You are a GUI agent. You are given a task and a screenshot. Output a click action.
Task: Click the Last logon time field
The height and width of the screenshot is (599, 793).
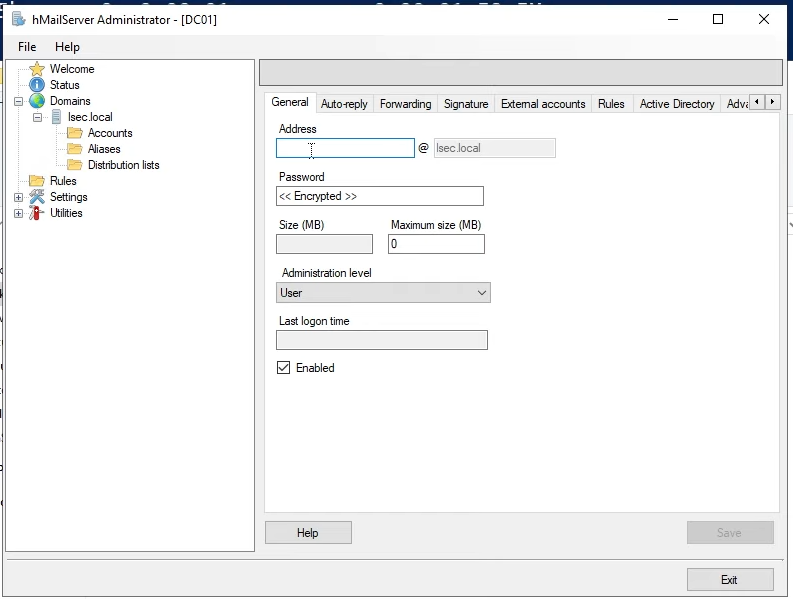(382, 340)
